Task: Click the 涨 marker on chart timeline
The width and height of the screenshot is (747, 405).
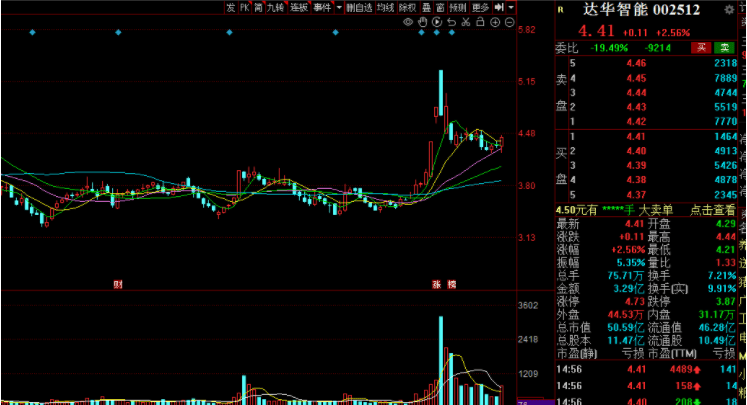Action: pyautogui.click(x=436, y=284)
